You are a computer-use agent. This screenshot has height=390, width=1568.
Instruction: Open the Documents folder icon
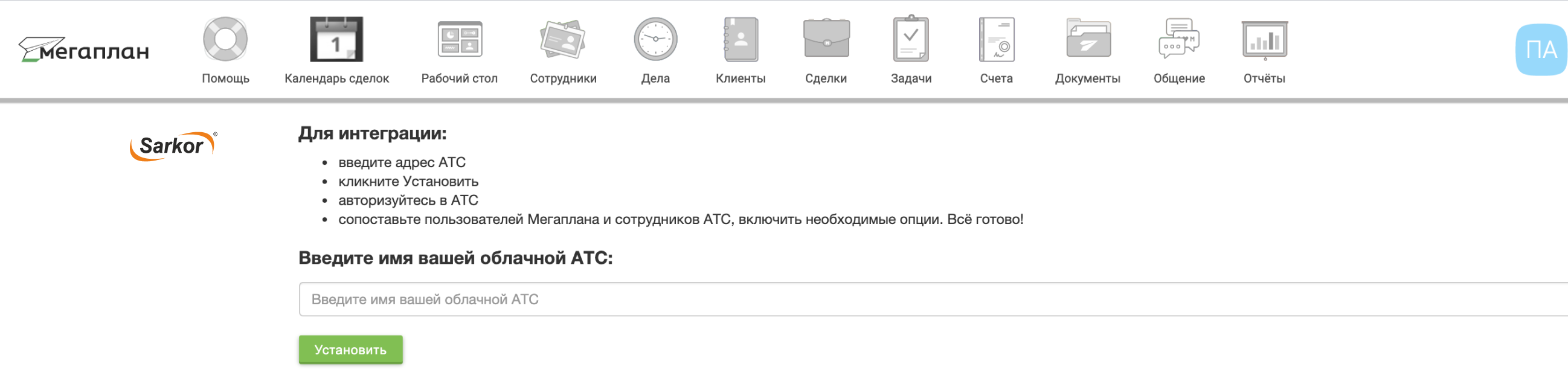tap(1088, 40)
